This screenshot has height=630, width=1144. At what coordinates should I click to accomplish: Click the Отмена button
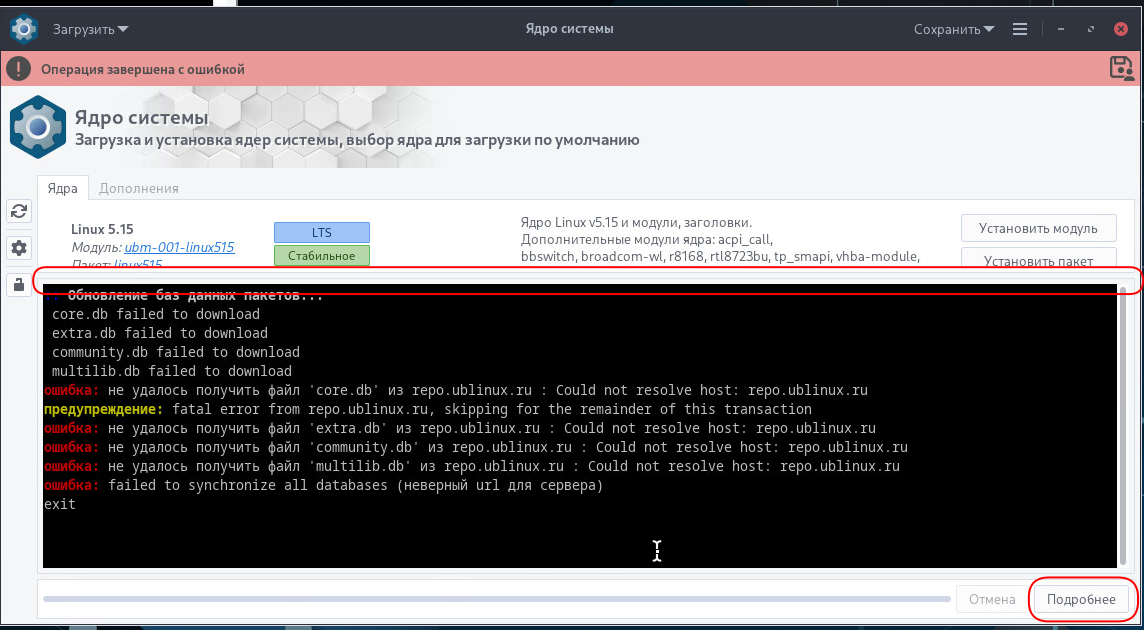(x=992, y=599)
